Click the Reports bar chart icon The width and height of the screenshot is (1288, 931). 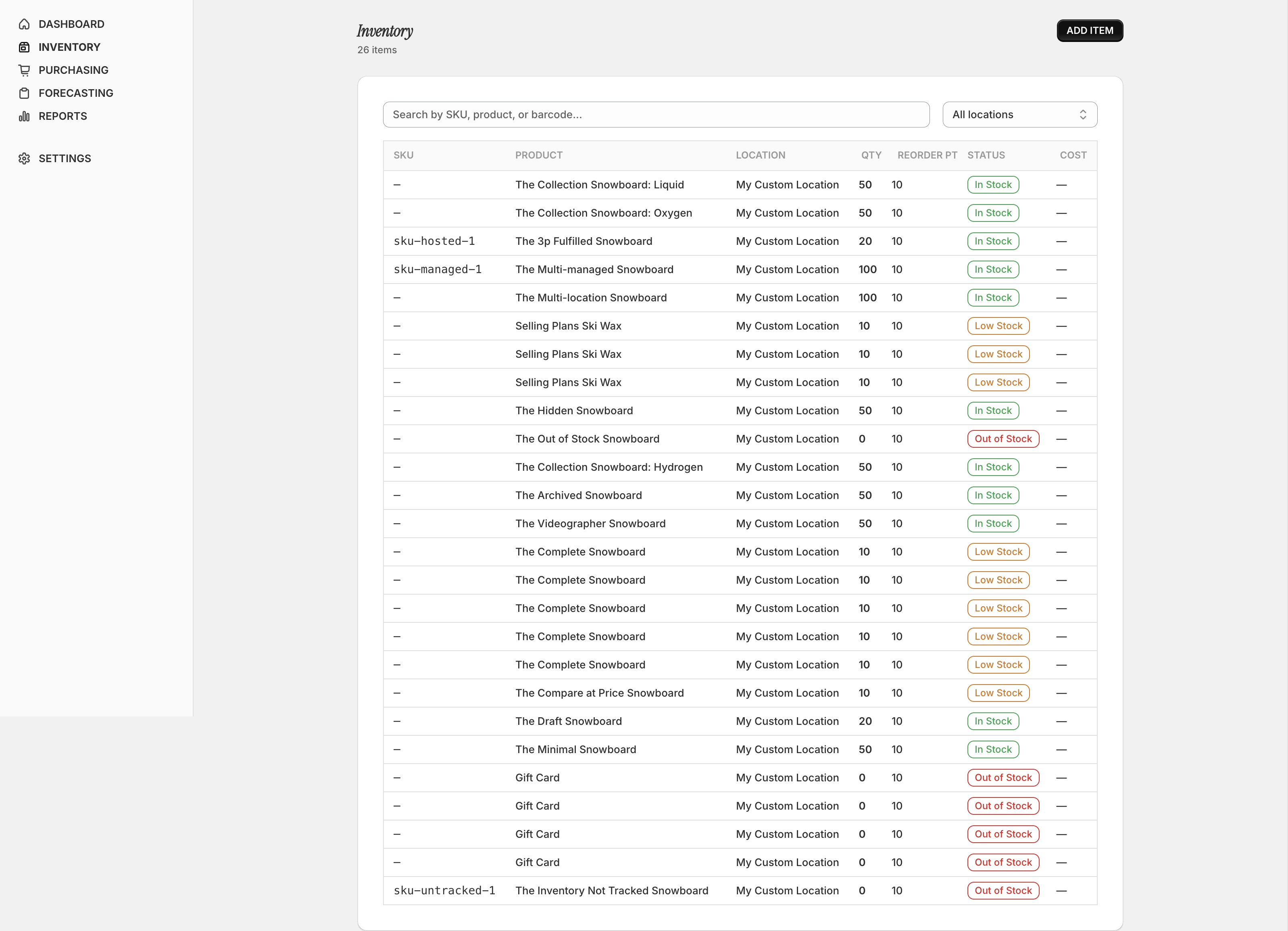[24, 117]
